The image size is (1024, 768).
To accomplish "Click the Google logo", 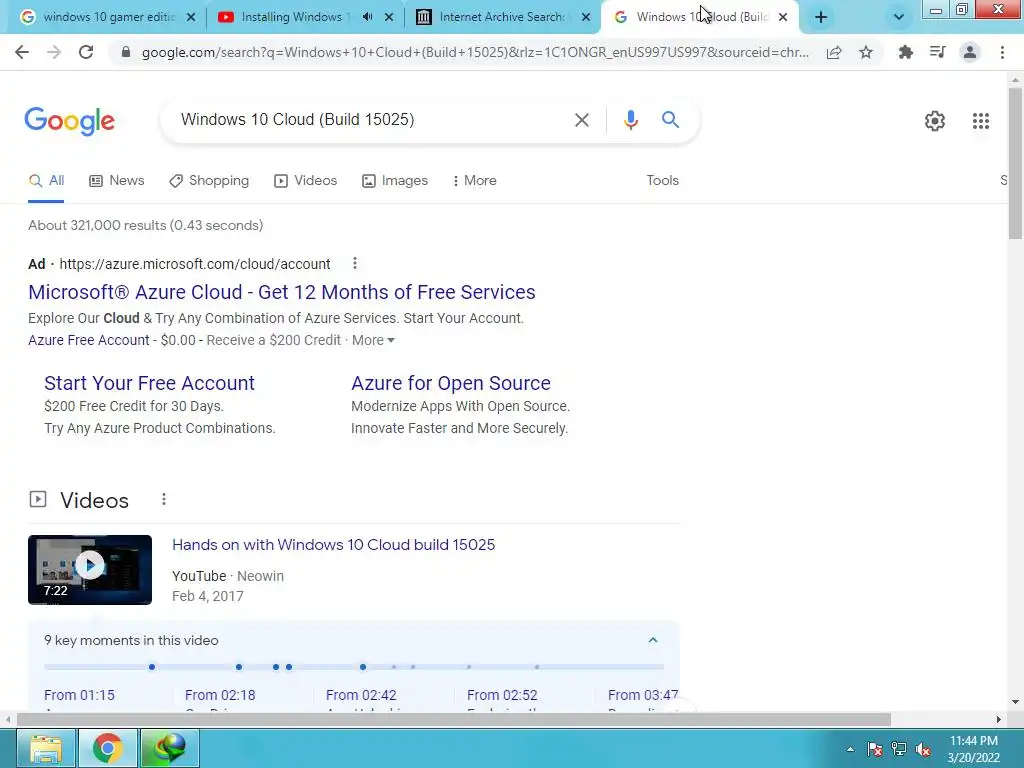I will coord(70,121).
